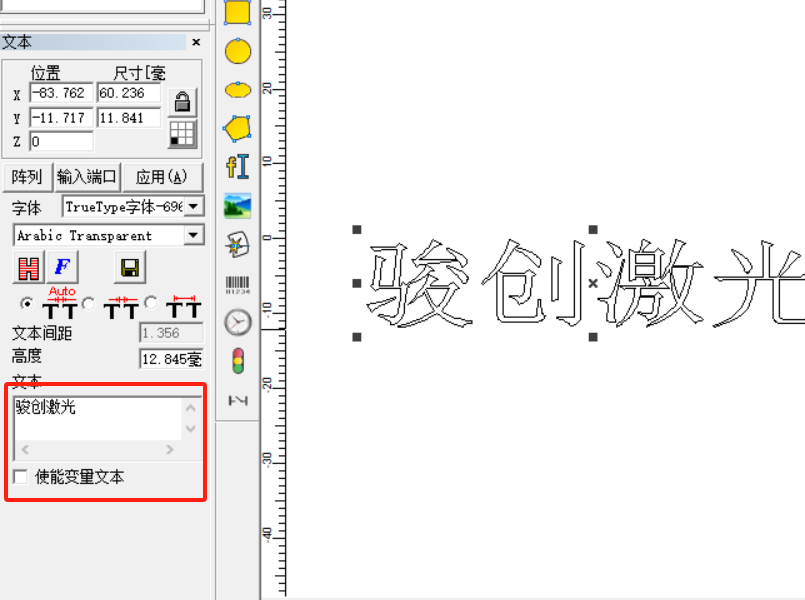Click the text box scroll up arrow
Image resolution: width=805 pixels, height=600 pixels.
coord(190,408)
